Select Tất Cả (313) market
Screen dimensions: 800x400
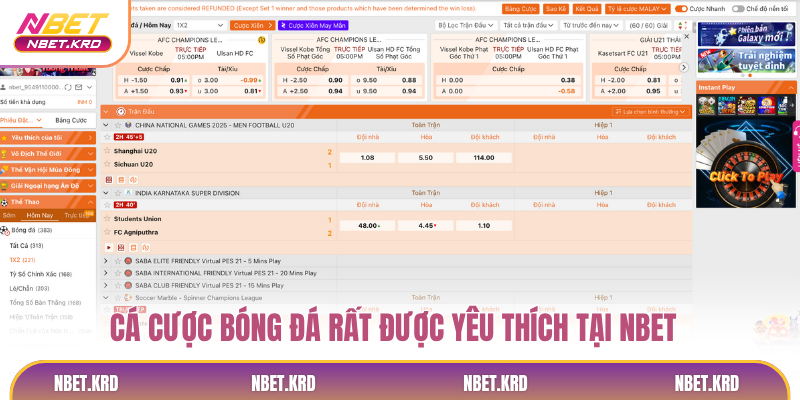(27, 245)
